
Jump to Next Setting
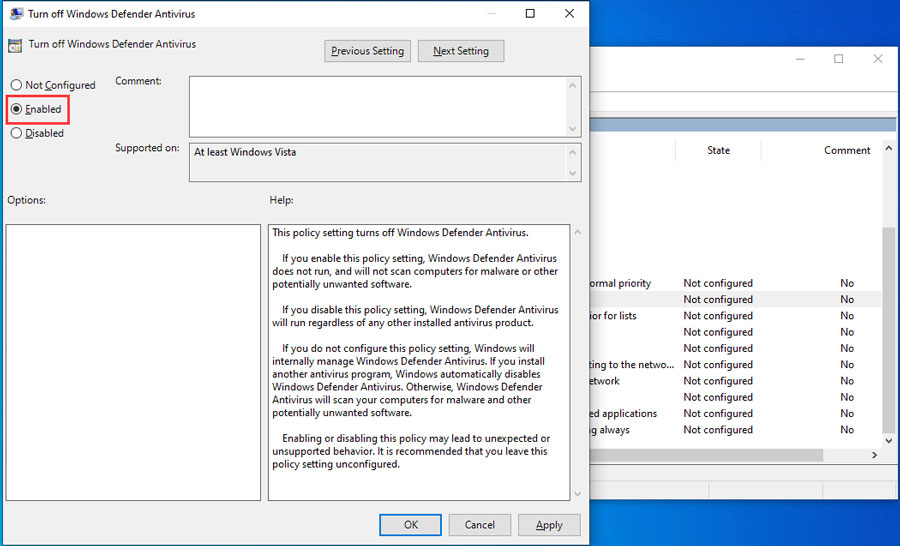tap(460, 51)
